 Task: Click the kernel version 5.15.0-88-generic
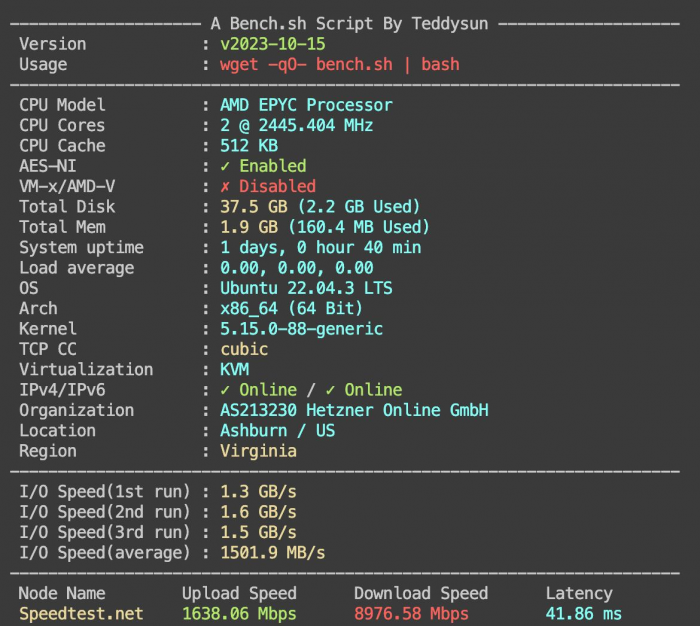click(x=301, y=329)
